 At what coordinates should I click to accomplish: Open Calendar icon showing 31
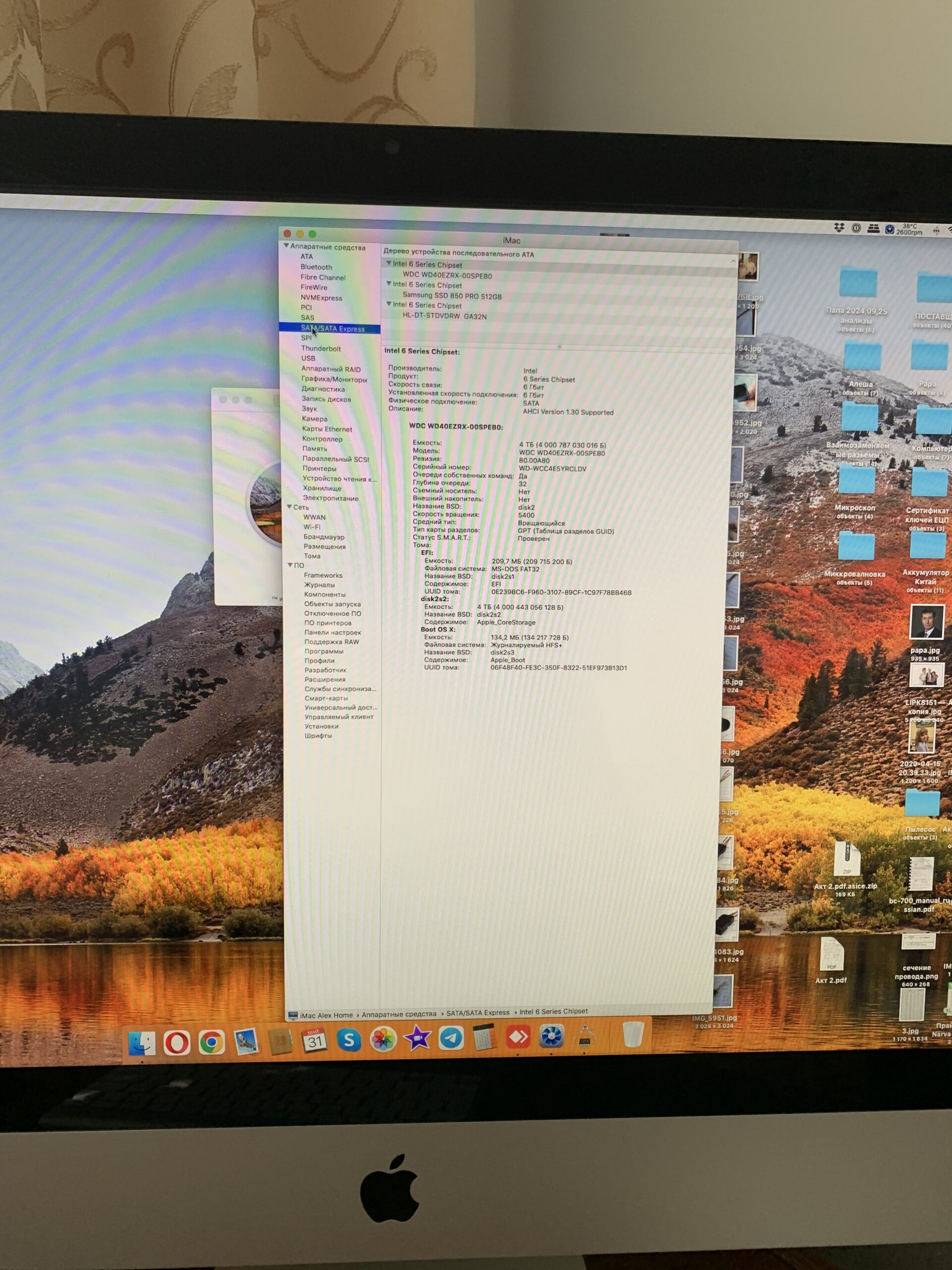[x=314, y=1040]
